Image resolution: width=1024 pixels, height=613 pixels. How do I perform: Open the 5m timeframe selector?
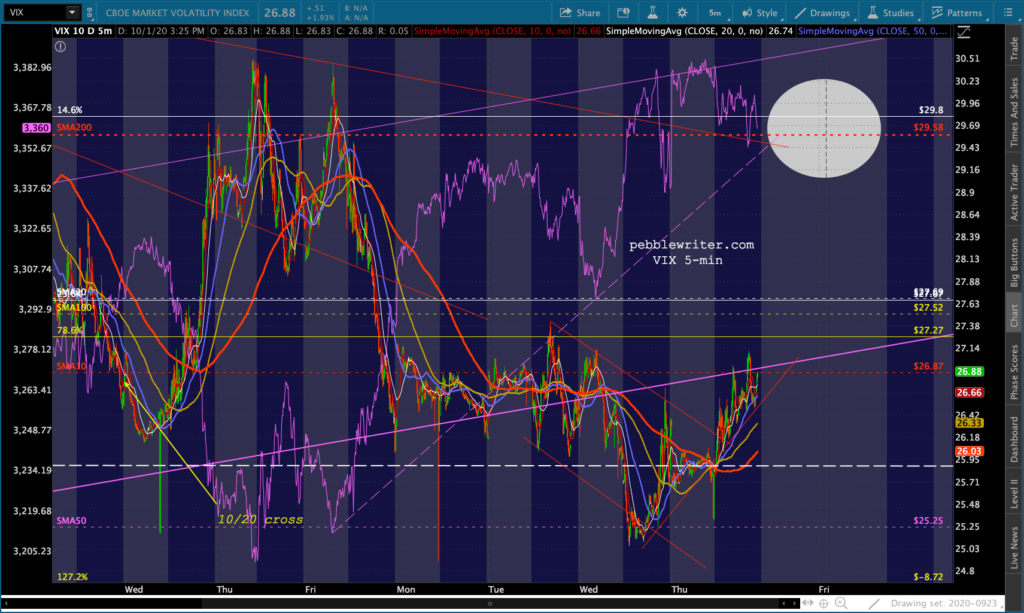pos(715,13)
